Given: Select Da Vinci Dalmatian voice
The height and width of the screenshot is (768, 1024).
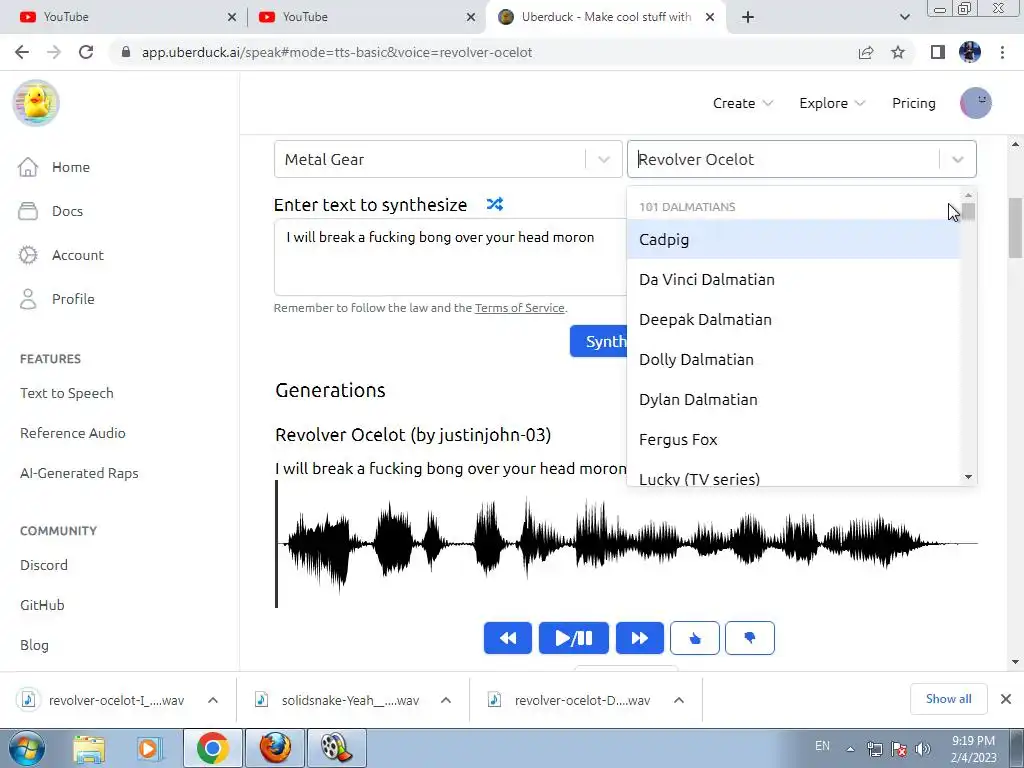Looking at the screenshot, I should click(793, 280).
